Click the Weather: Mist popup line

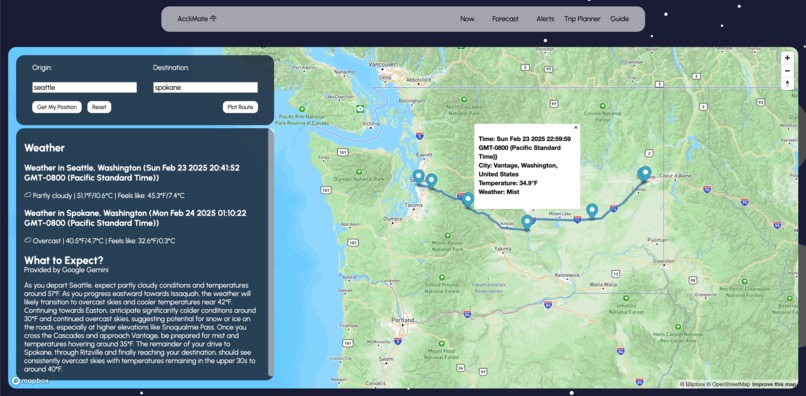499,191
